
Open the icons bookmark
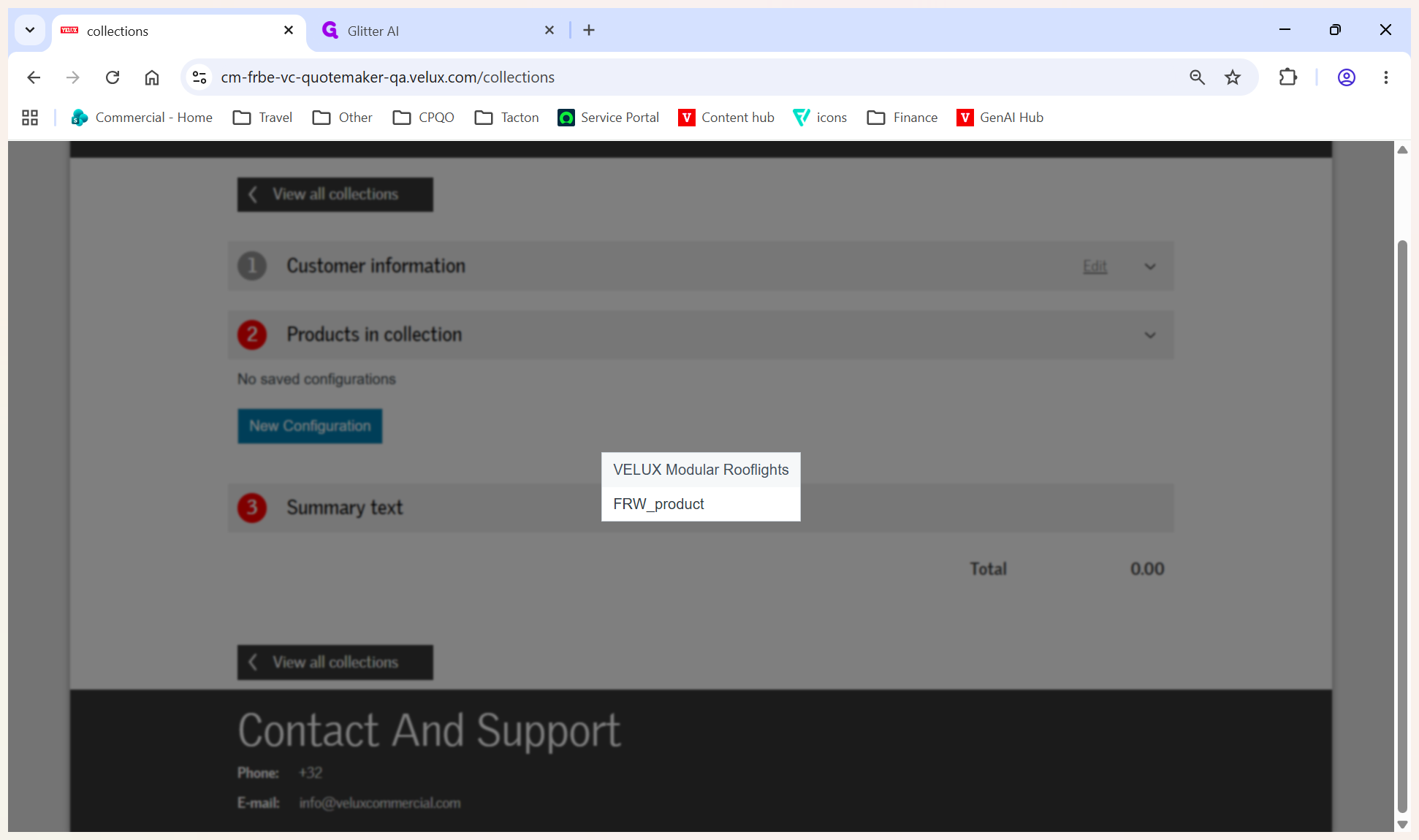coord(820,118)
